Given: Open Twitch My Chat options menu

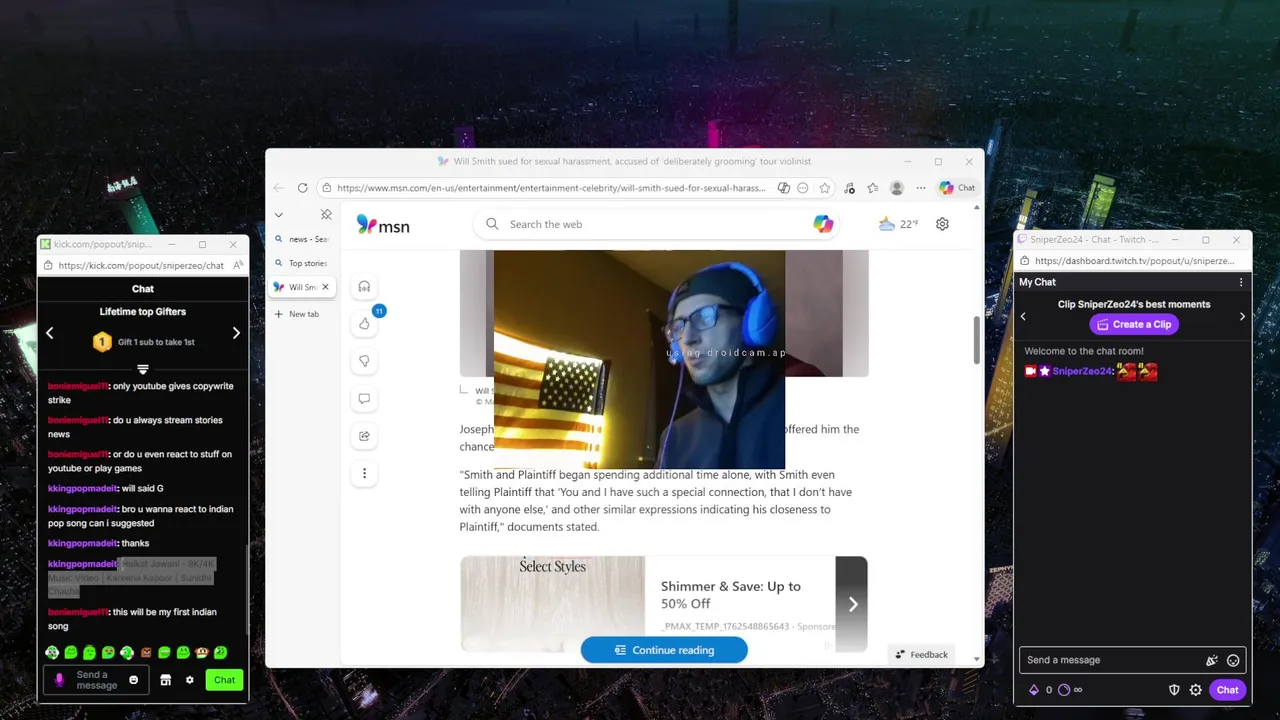Looking at the screenshot, I should click(1241, 282).
